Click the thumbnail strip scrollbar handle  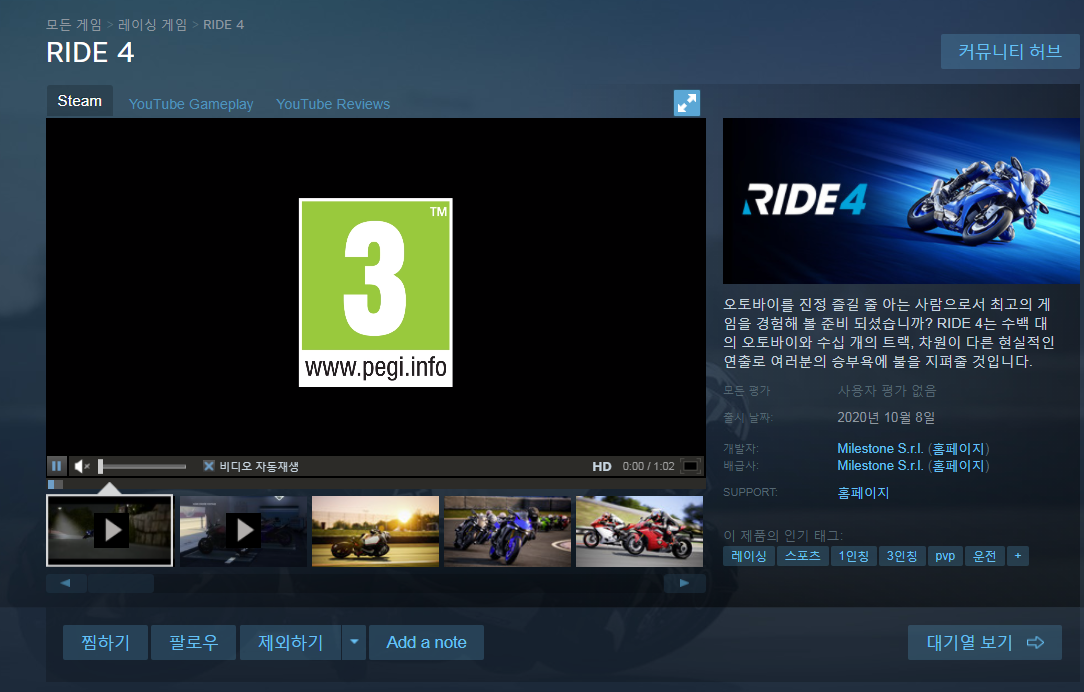click(121, 583)
